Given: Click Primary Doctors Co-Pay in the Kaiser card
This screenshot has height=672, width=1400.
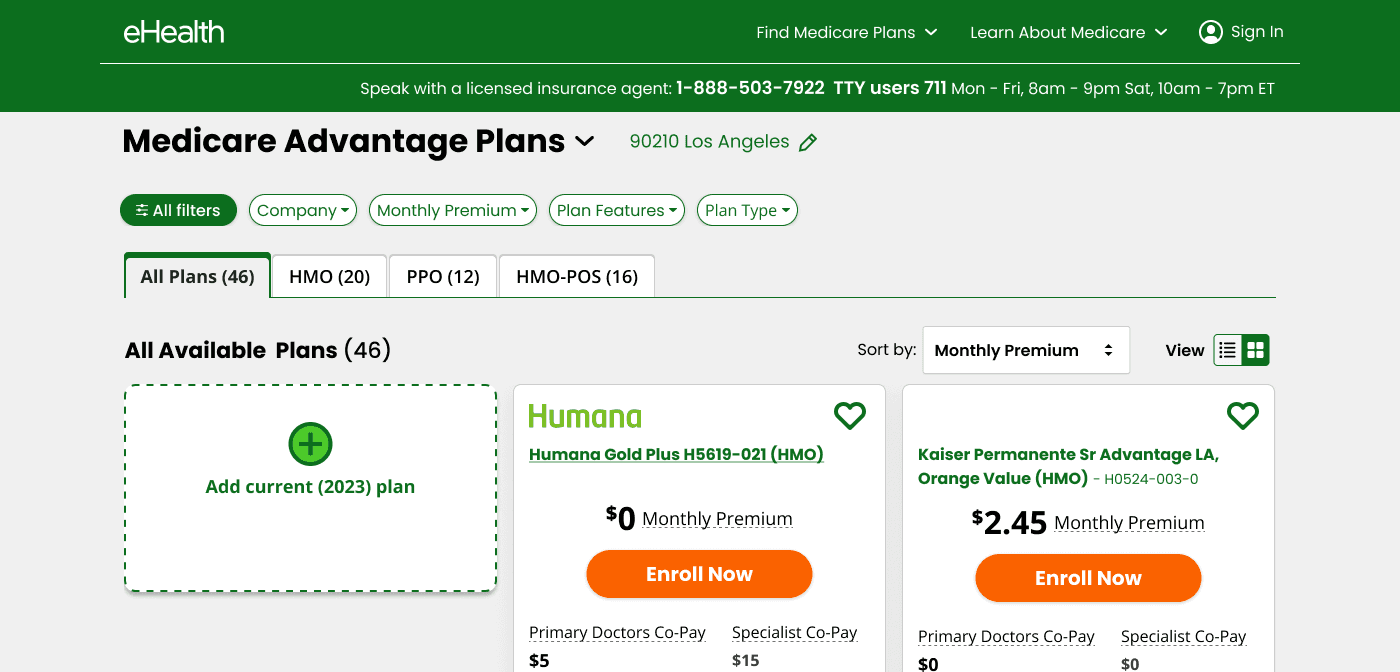Looking at the screenshot, I should coord(1006,637).
